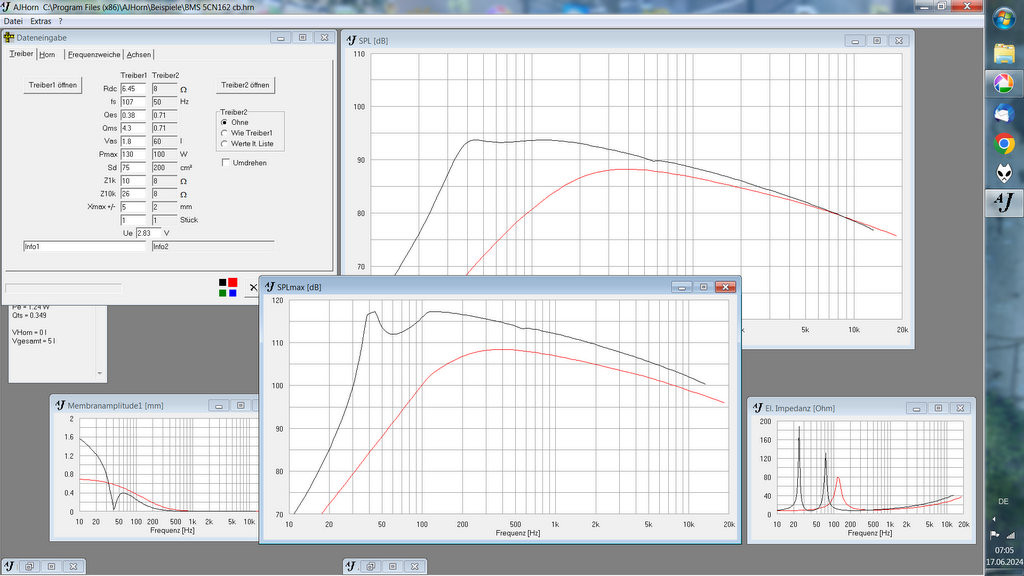Screen dimensions: 1024x576
Task: Select the Werte lt. Liste option
Action: click(x=224, y=144)
